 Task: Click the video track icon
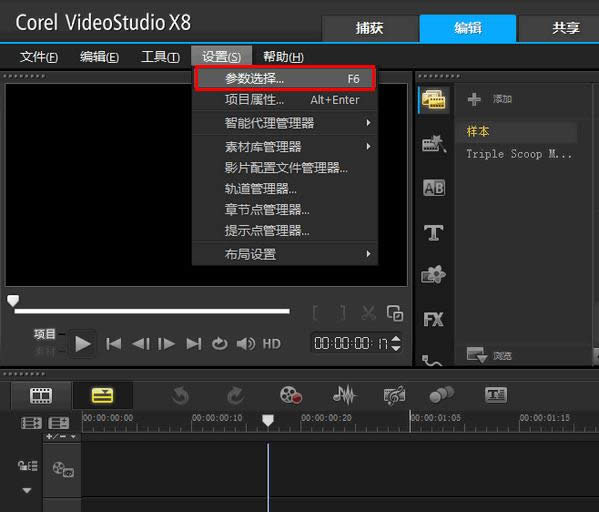click(x=63, y=469)
